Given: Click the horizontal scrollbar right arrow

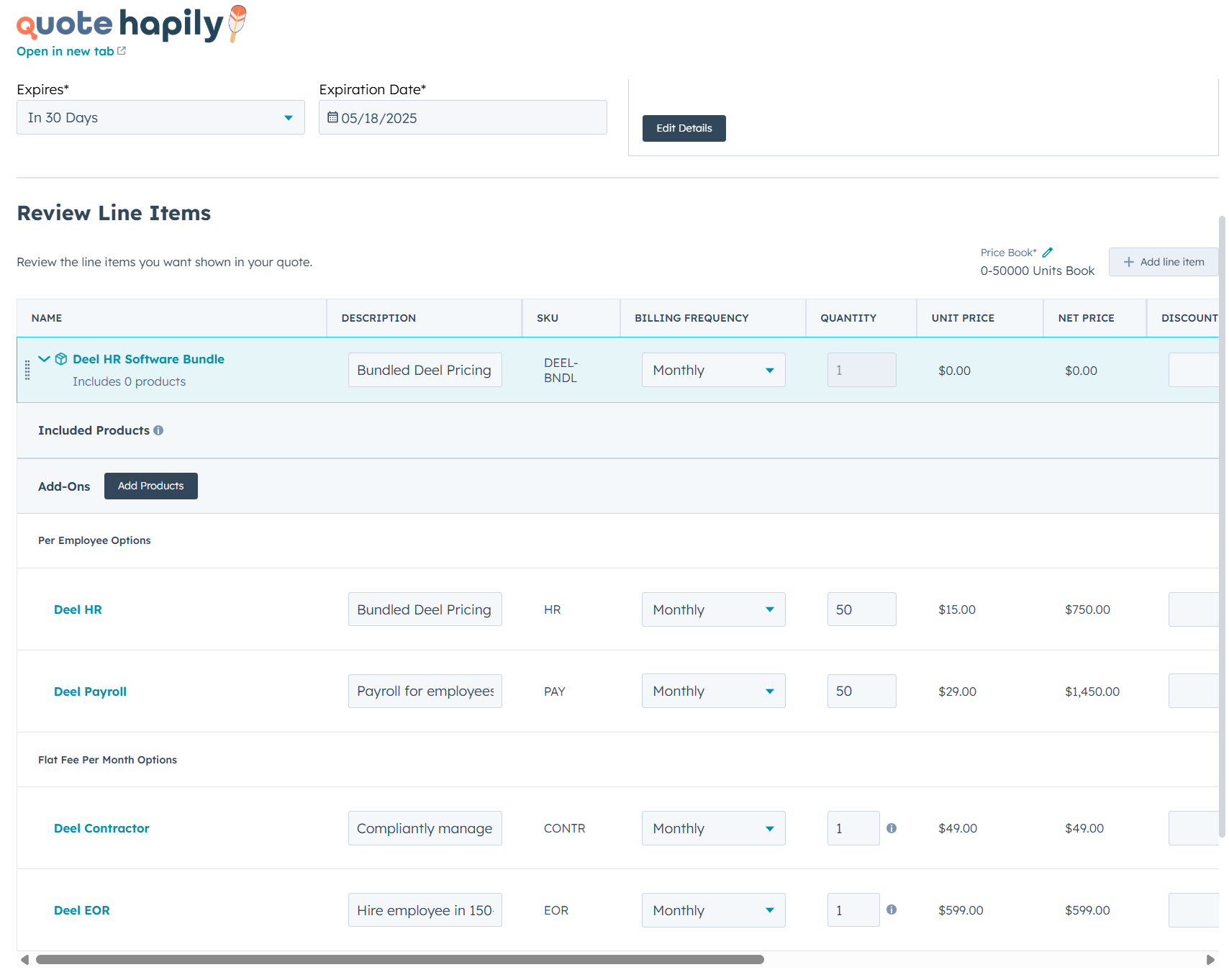Looking at the screenshot, I should pyautogui.click(x=1210, y=959).
